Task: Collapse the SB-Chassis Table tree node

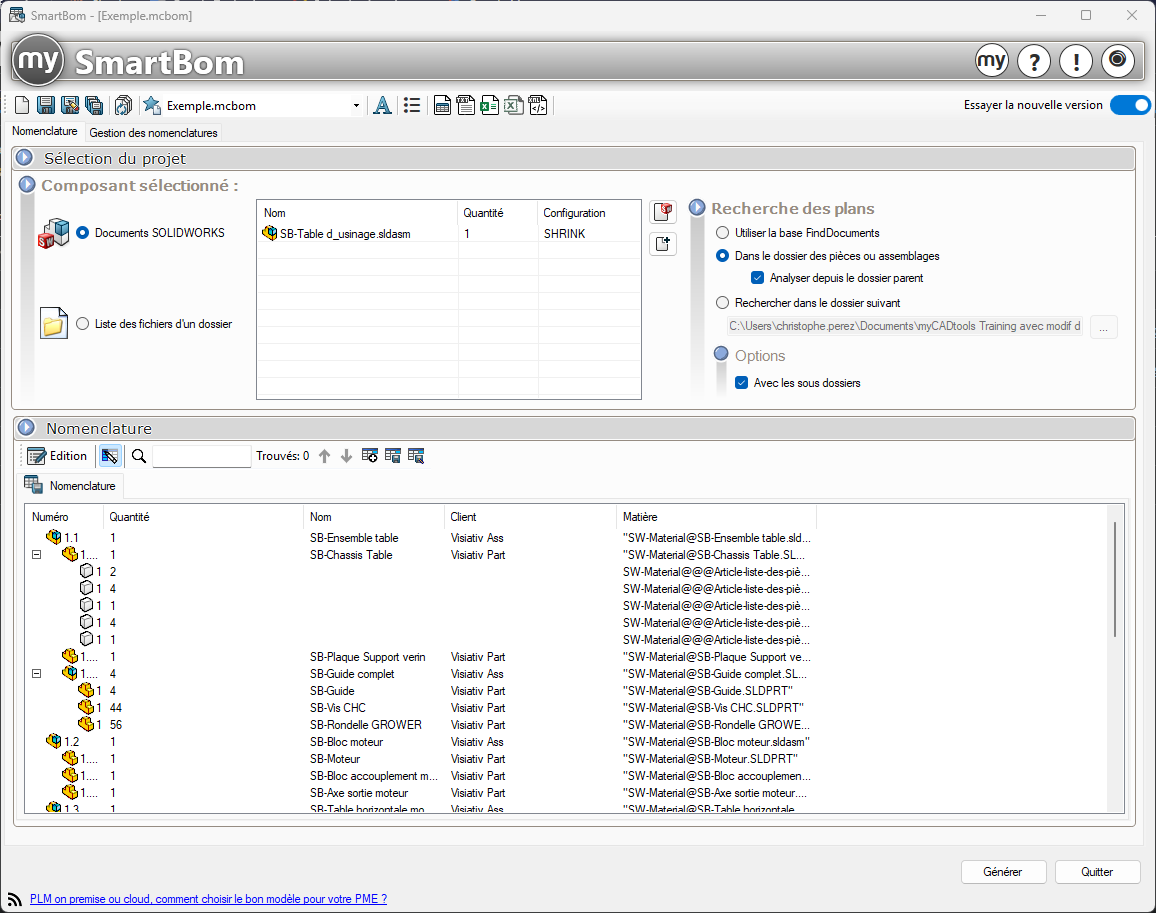Action: click(x=37, y=554)
